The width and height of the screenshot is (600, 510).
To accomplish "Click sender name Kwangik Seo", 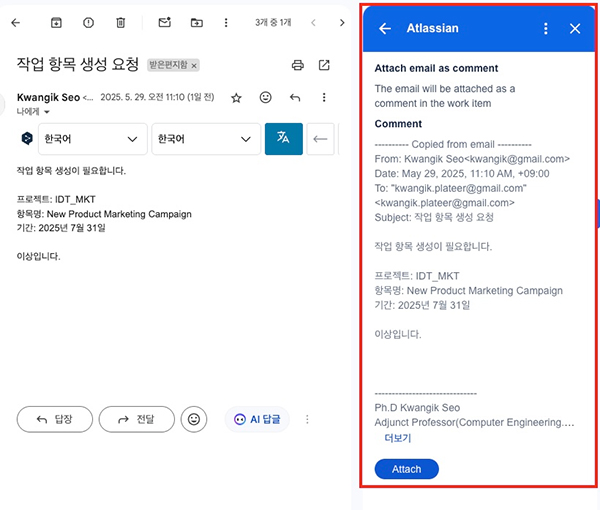I will coord(48,98).
